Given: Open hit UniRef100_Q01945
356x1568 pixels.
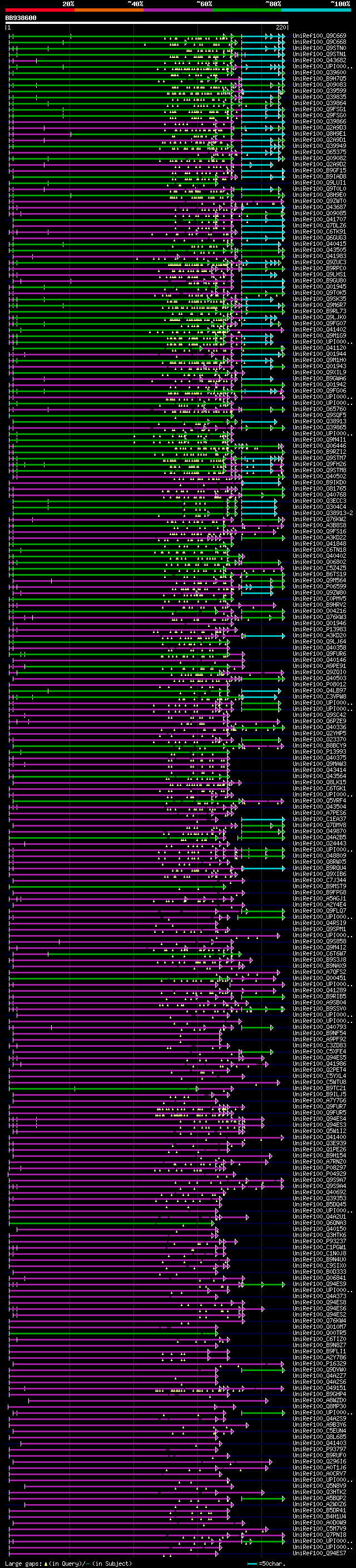Looking at the screenshot, I should tap(319, 286).
